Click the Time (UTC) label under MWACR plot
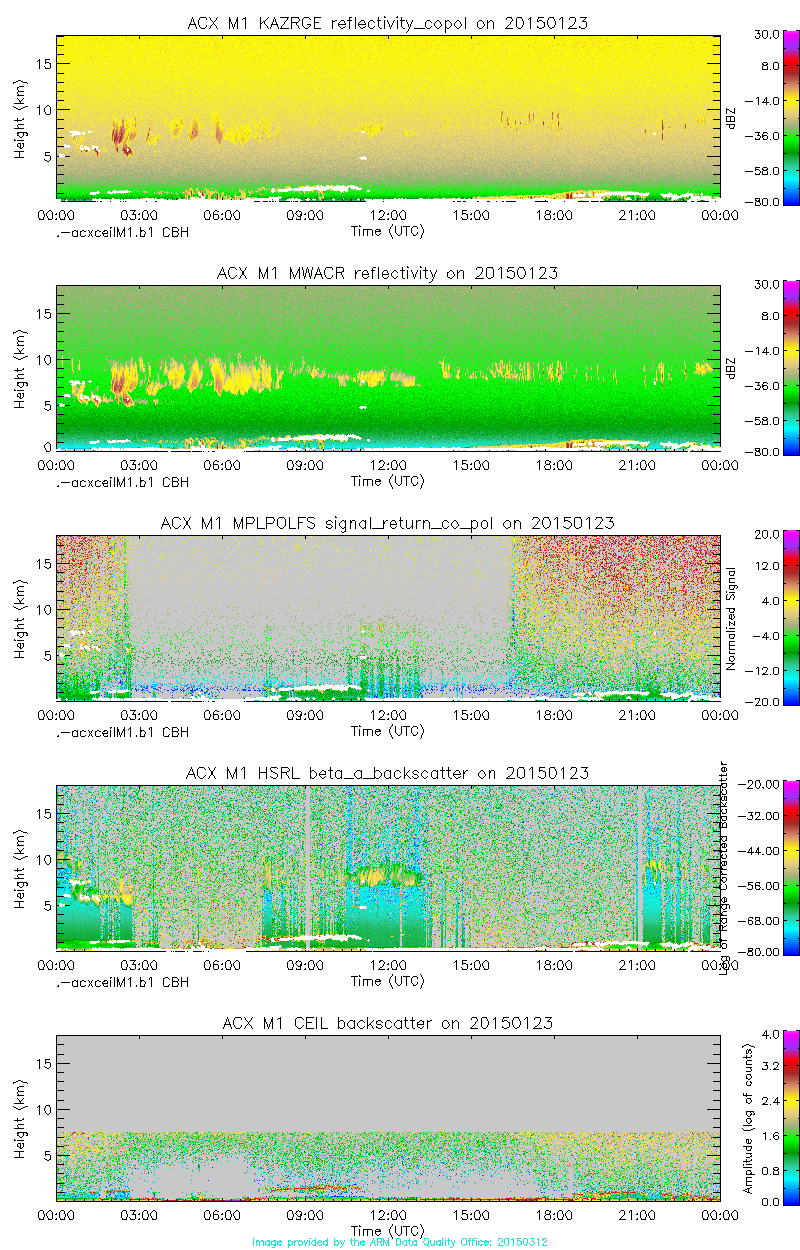 tap(387, 481)
